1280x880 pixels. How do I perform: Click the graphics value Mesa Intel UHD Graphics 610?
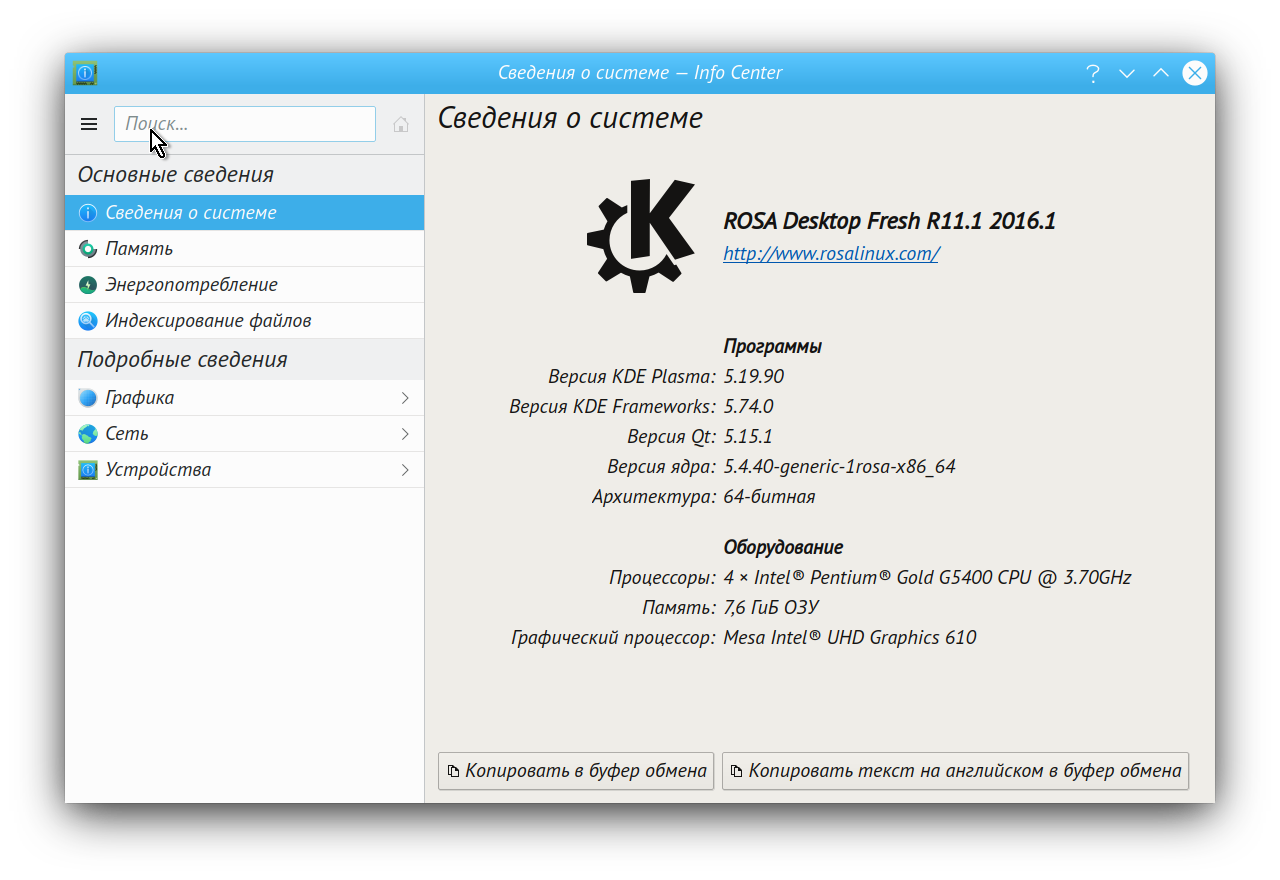click(x=850, y=638)
